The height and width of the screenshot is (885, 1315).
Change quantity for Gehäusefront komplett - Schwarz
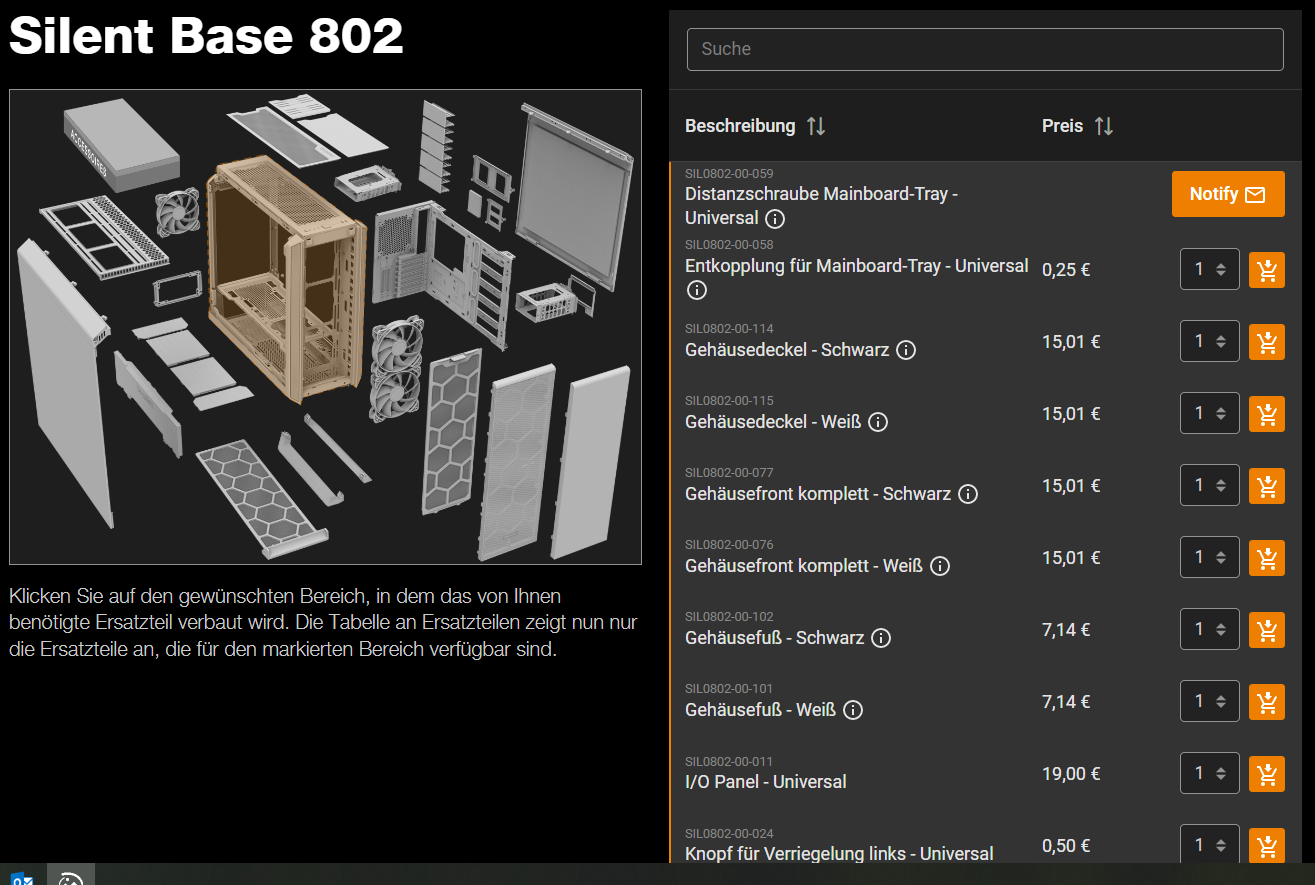1210,485
